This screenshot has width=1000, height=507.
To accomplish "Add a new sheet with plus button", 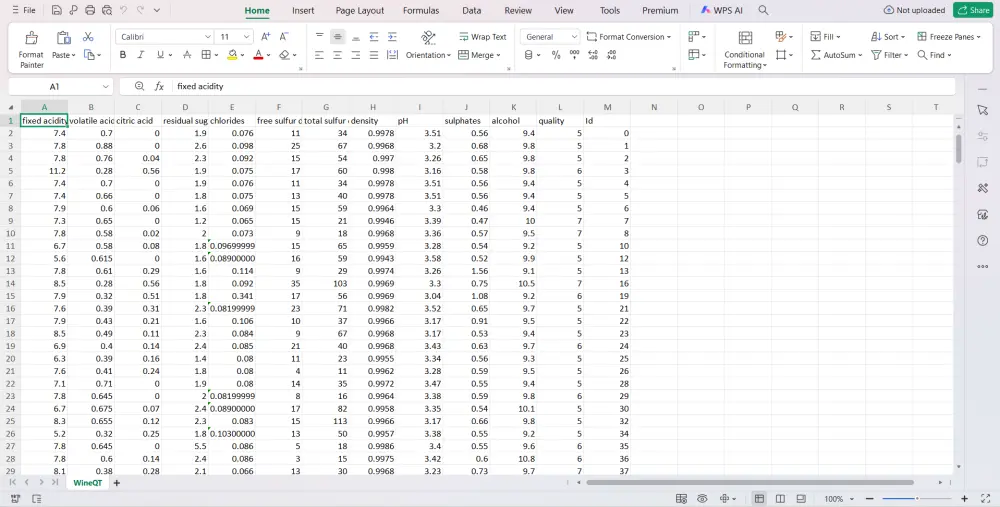I will pyautogui.click(x=117, y=483).
